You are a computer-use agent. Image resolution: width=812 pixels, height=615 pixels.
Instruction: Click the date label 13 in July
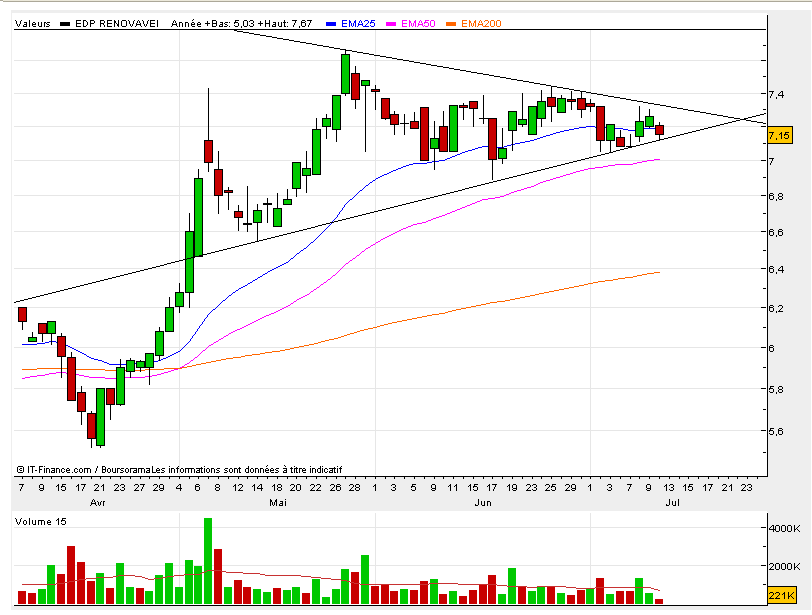(x=669, y=488)
